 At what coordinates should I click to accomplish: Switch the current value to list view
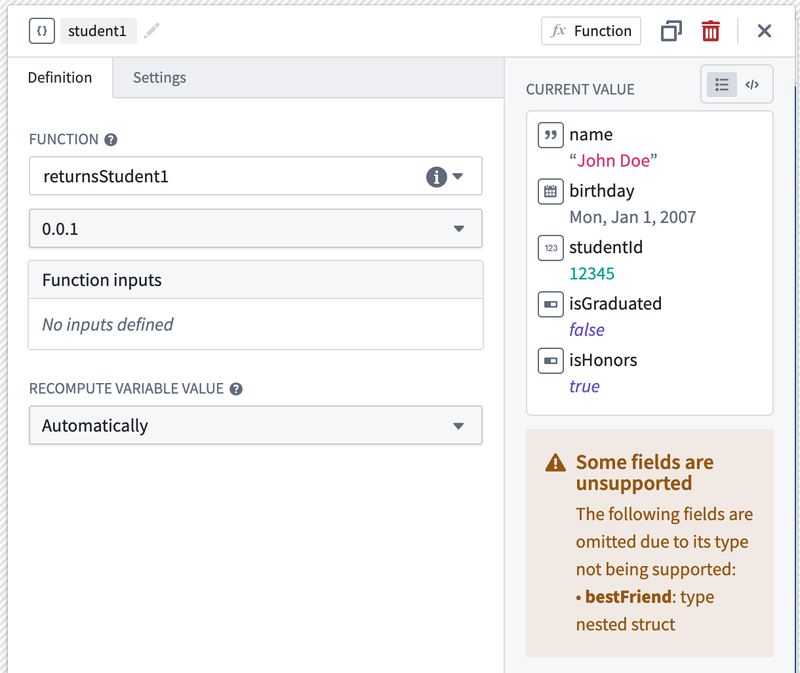point(721,85)
